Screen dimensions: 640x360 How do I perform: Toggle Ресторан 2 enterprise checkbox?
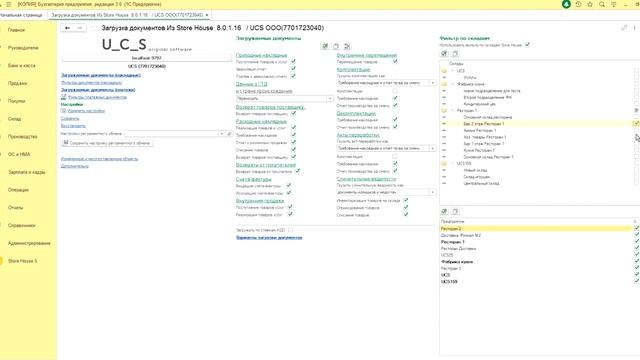tap(636, 229)
